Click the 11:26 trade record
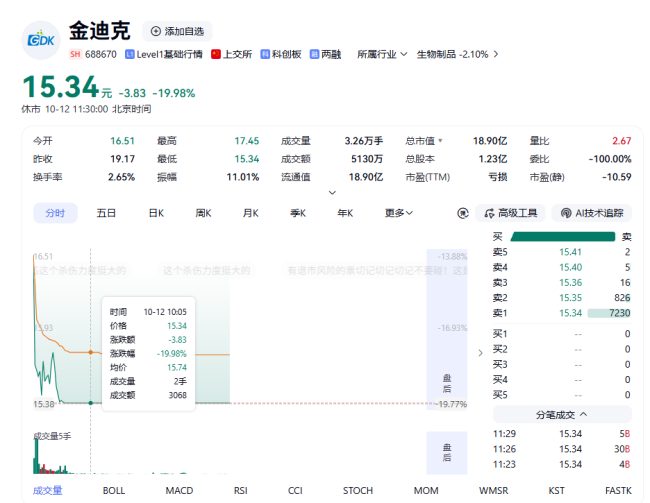Screen dimensions: 650x503 coord(561,449)
